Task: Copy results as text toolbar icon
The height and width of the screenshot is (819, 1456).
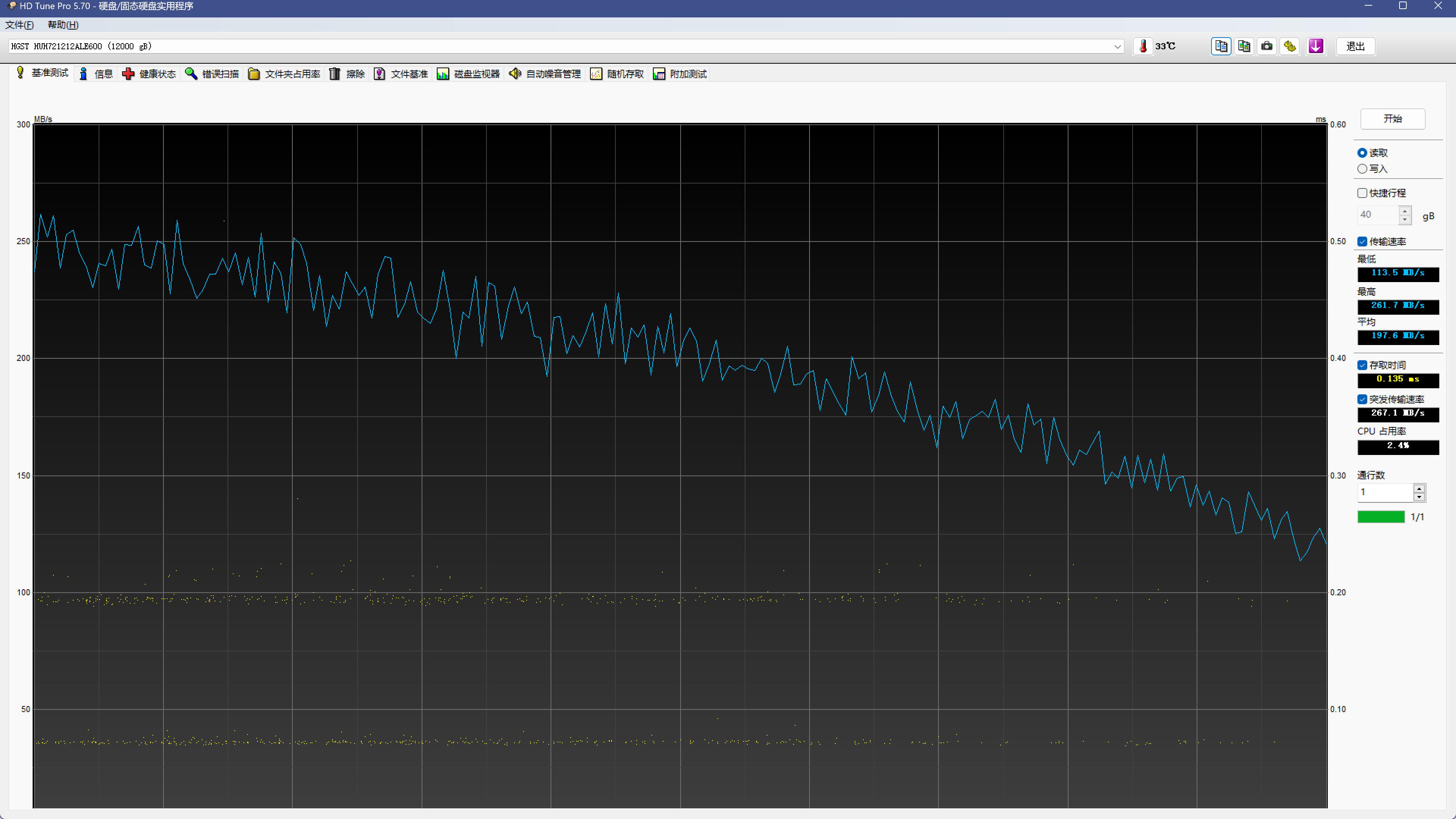Action: (1221, 46)
